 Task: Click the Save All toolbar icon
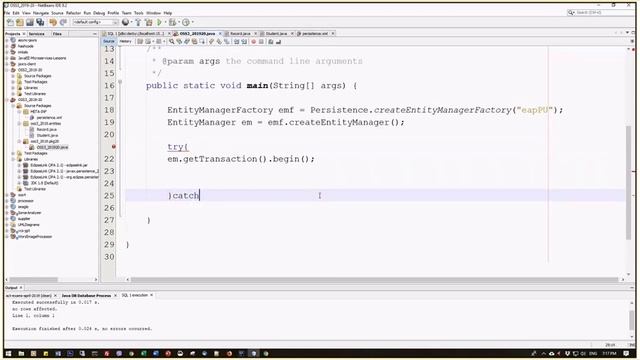(x=40, y=22)
